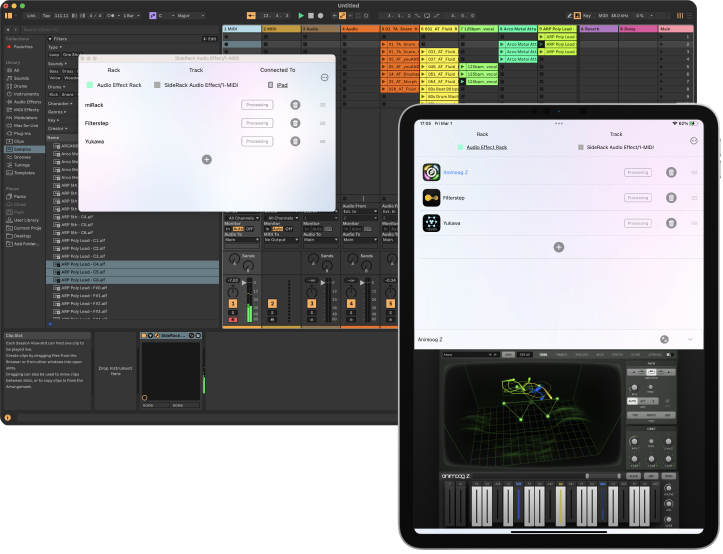The width and height of the screenshot is (723, 554).
Task: Toggle Processing for Animoog Z on iPad
Action: pyautogui.click(x=637, y=172)
